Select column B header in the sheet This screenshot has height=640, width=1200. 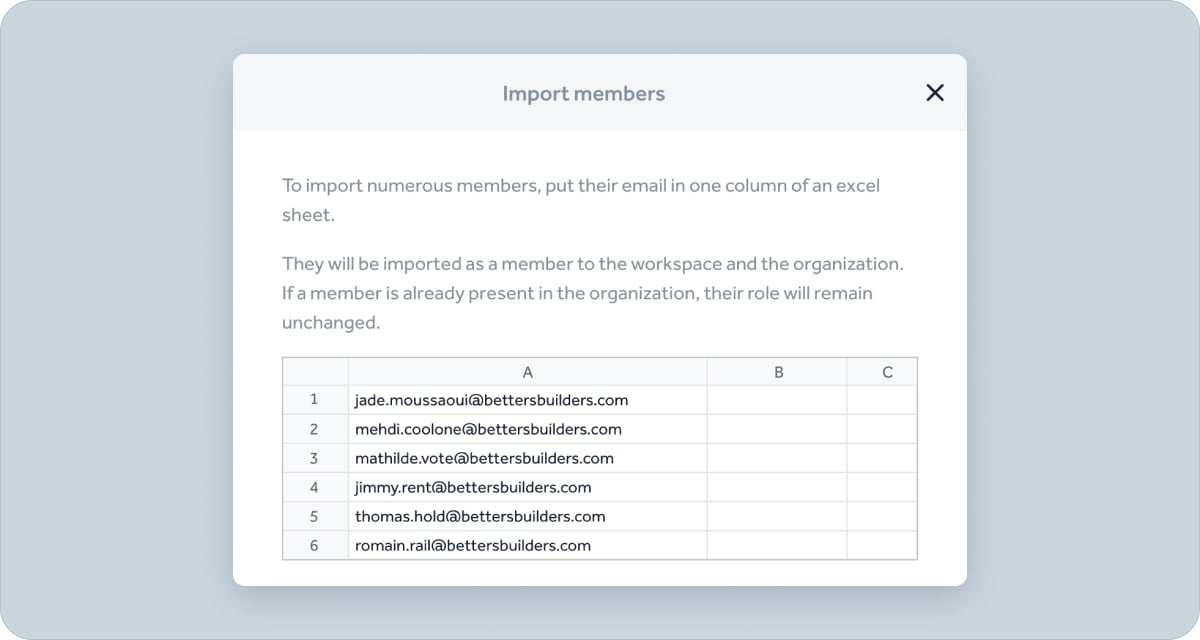pos(777,372)
